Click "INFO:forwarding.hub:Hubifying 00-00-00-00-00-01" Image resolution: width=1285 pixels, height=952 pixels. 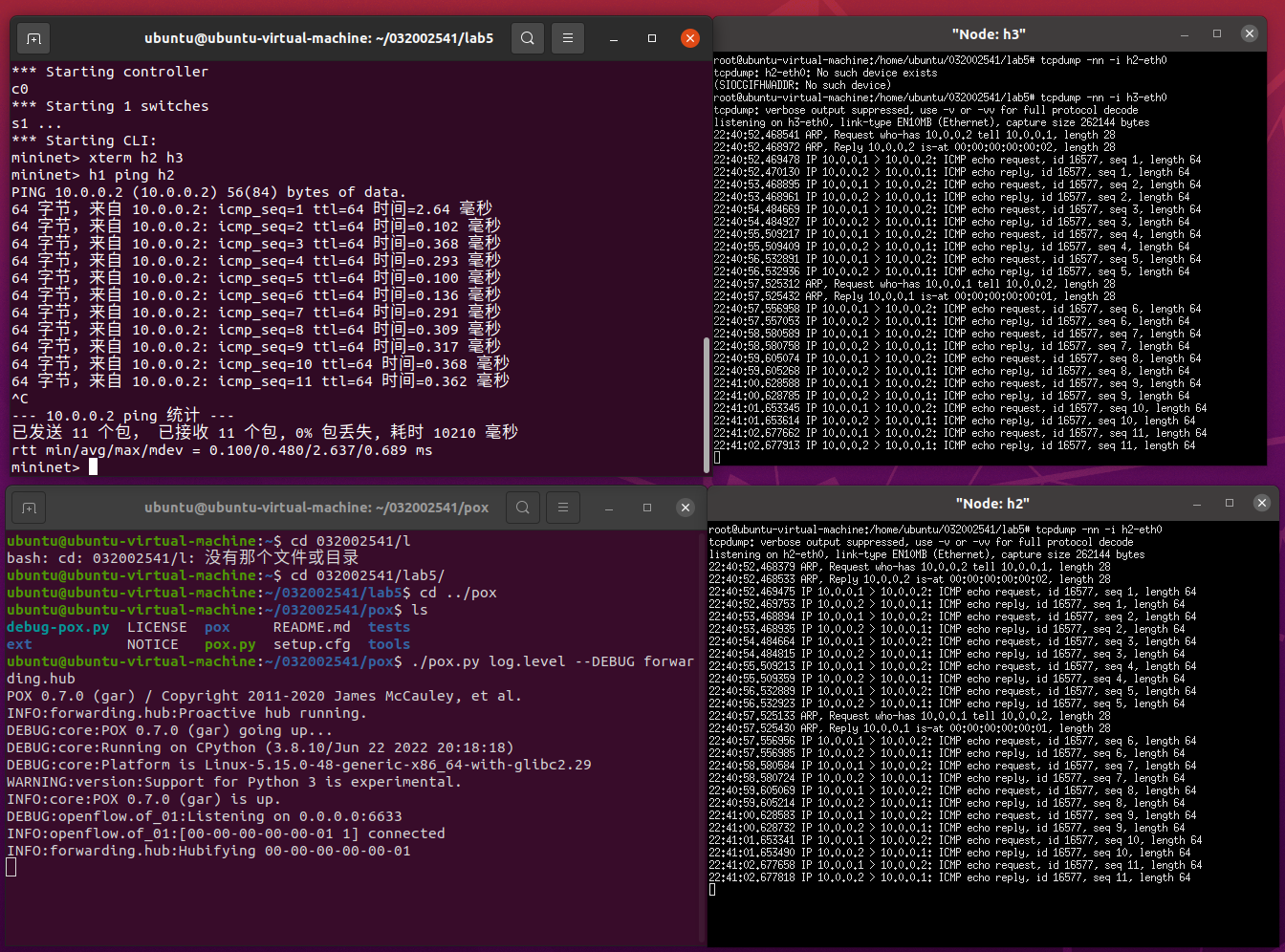[208, 851]
